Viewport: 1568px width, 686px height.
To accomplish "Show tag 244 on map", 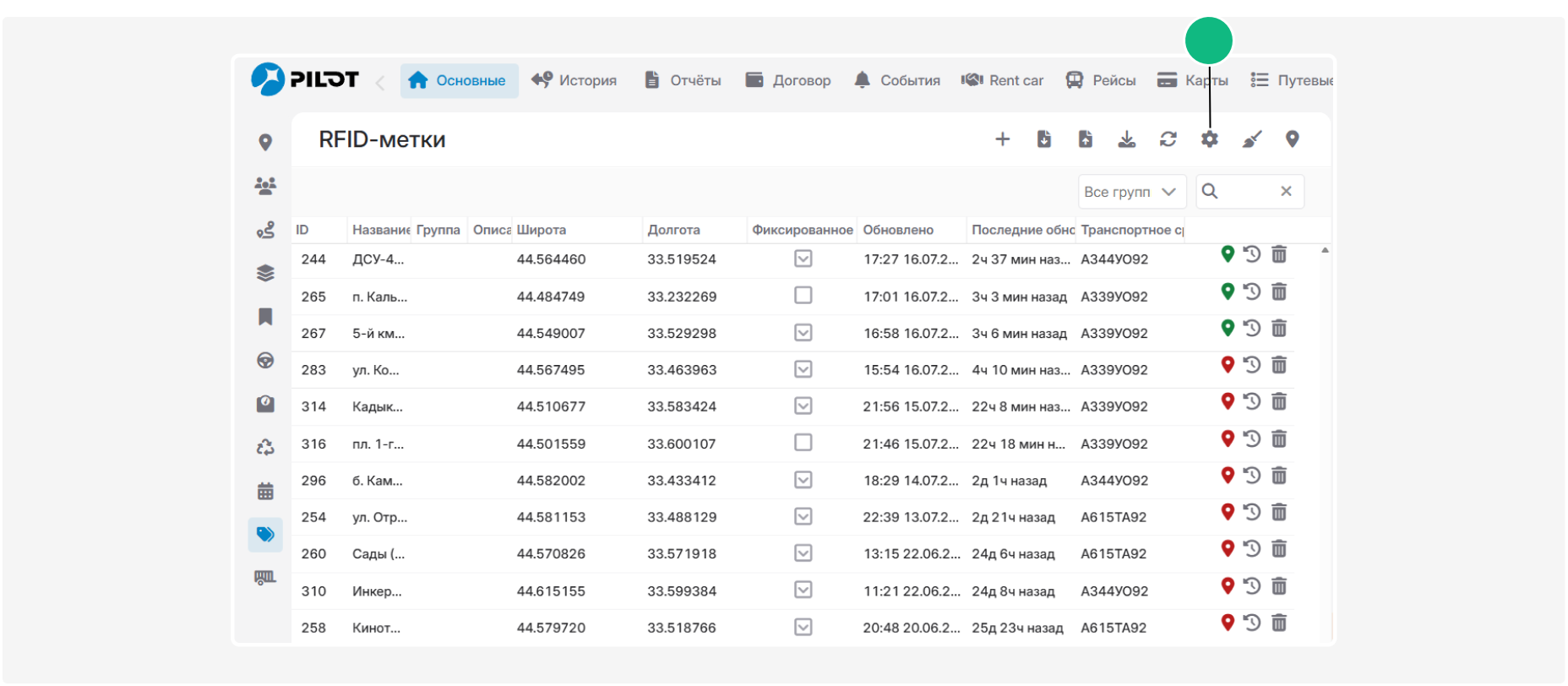I will [x=1228, y=253].
